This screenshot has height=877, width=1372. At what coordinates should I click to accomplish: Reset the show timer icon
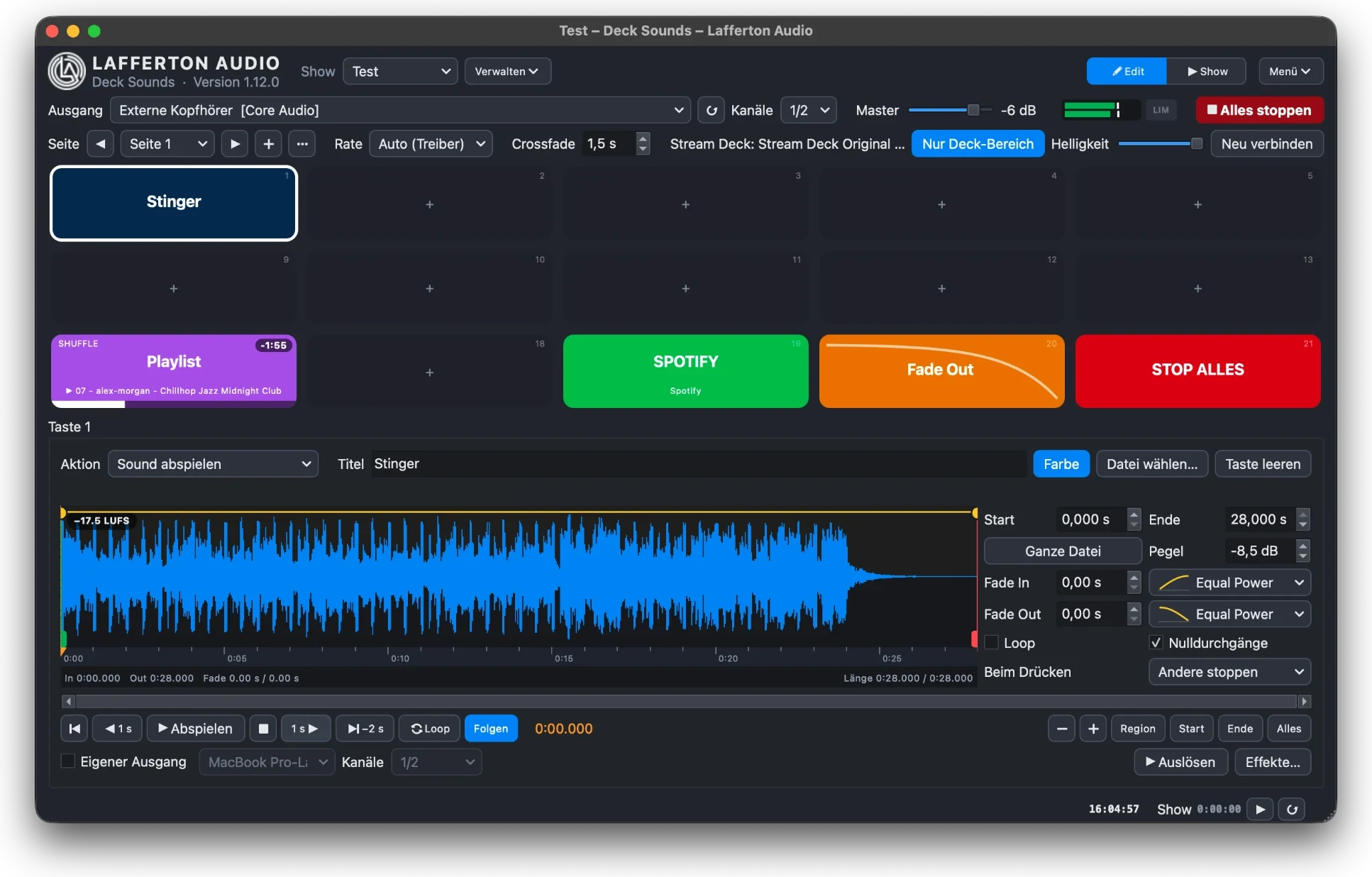pos(1292,810)
